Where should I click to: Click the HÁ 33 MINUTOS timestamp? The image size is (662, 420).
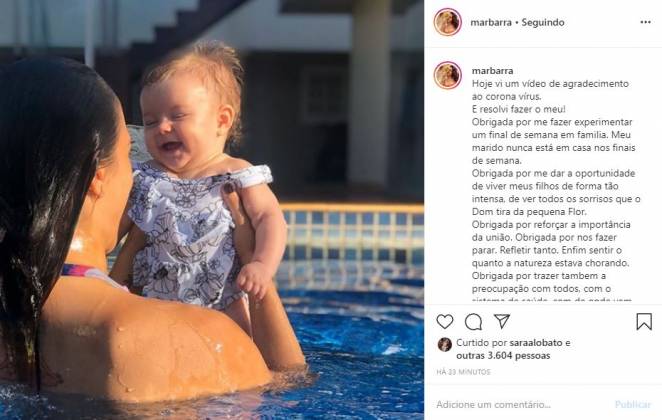[464, 372]
